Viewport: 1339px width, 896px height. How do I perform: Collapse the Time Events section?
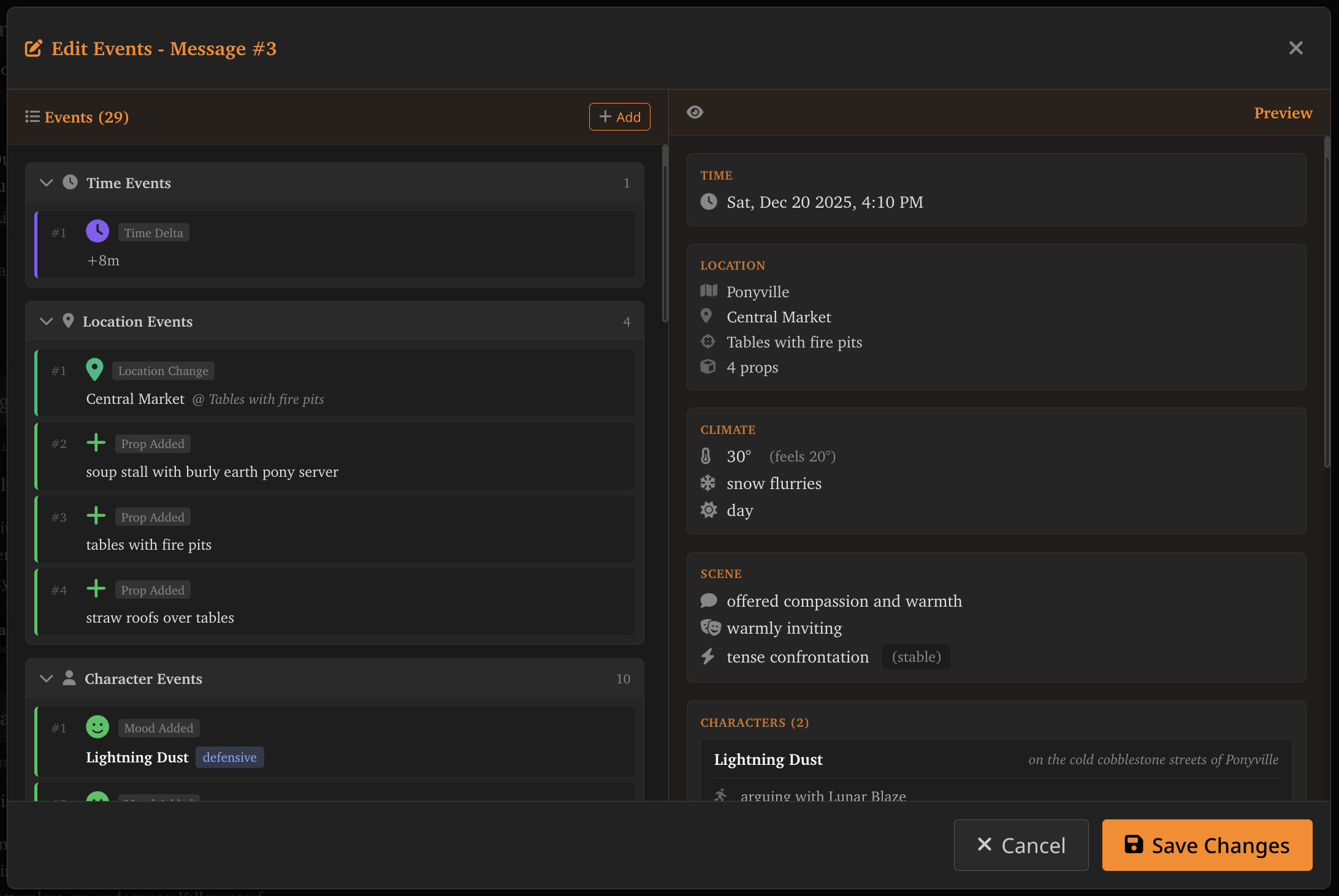tap(46, 182)
